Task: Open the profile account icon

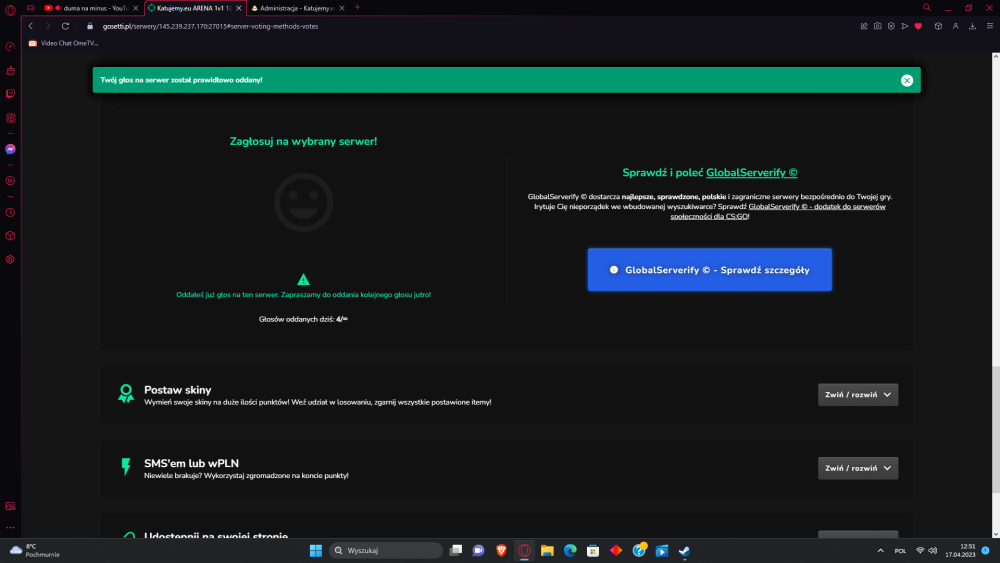Action: tap(955, 26)
